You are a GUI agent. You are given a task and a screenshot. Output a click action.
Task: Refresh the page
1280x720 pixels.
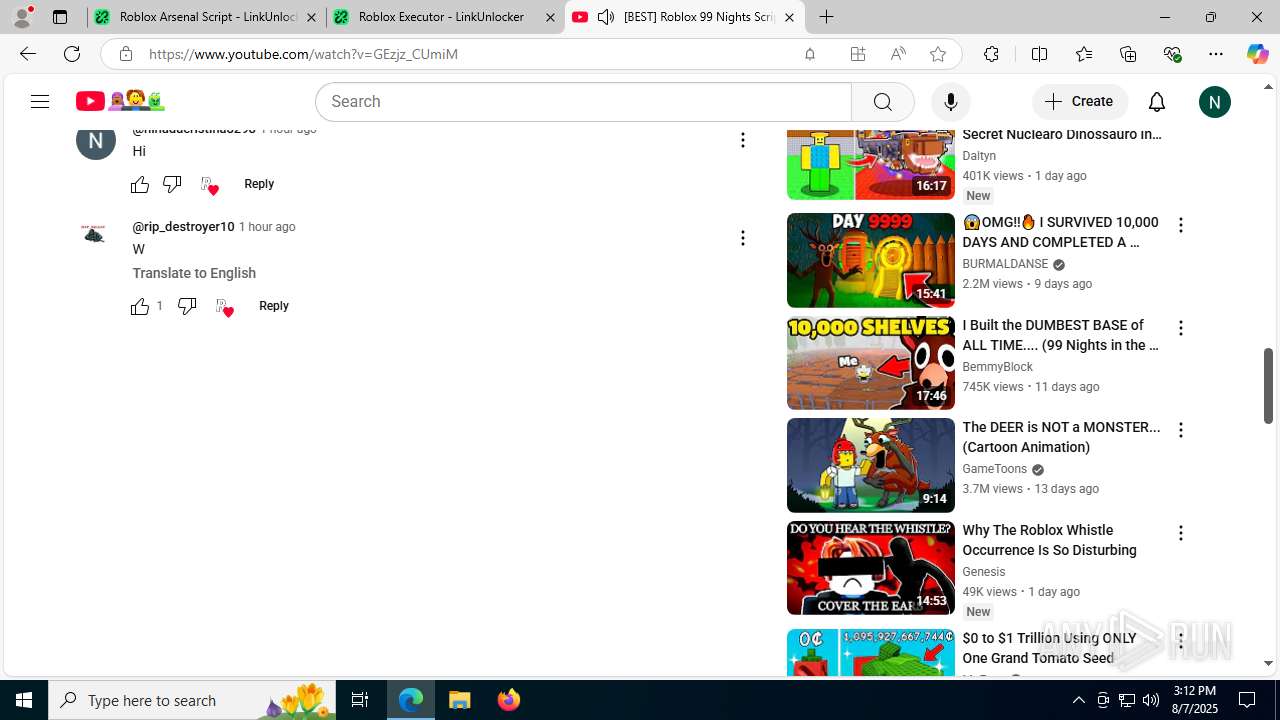coord(72,54)
